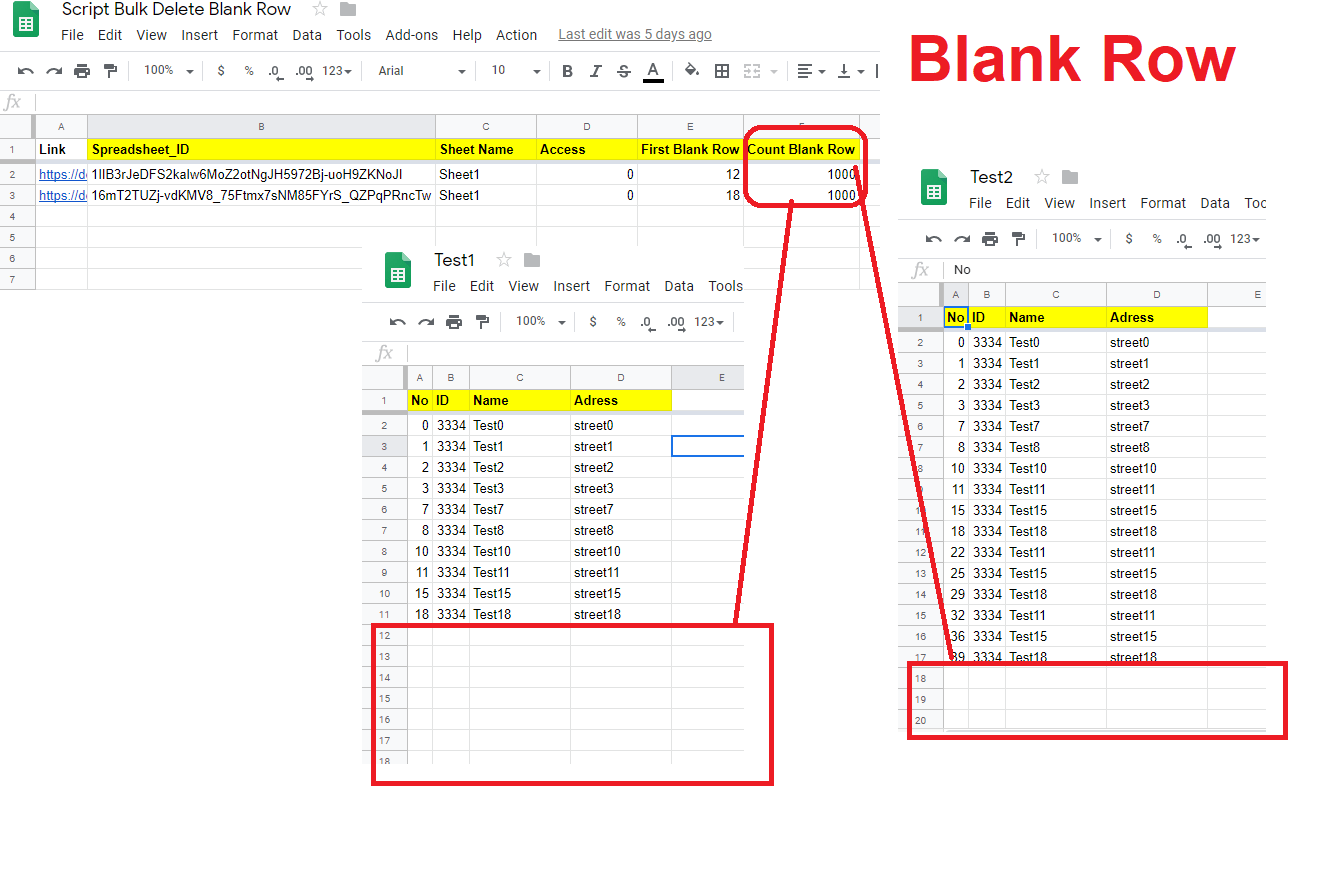
Task: Star the Test1 spreadsheet
Action: click(504, 260)
